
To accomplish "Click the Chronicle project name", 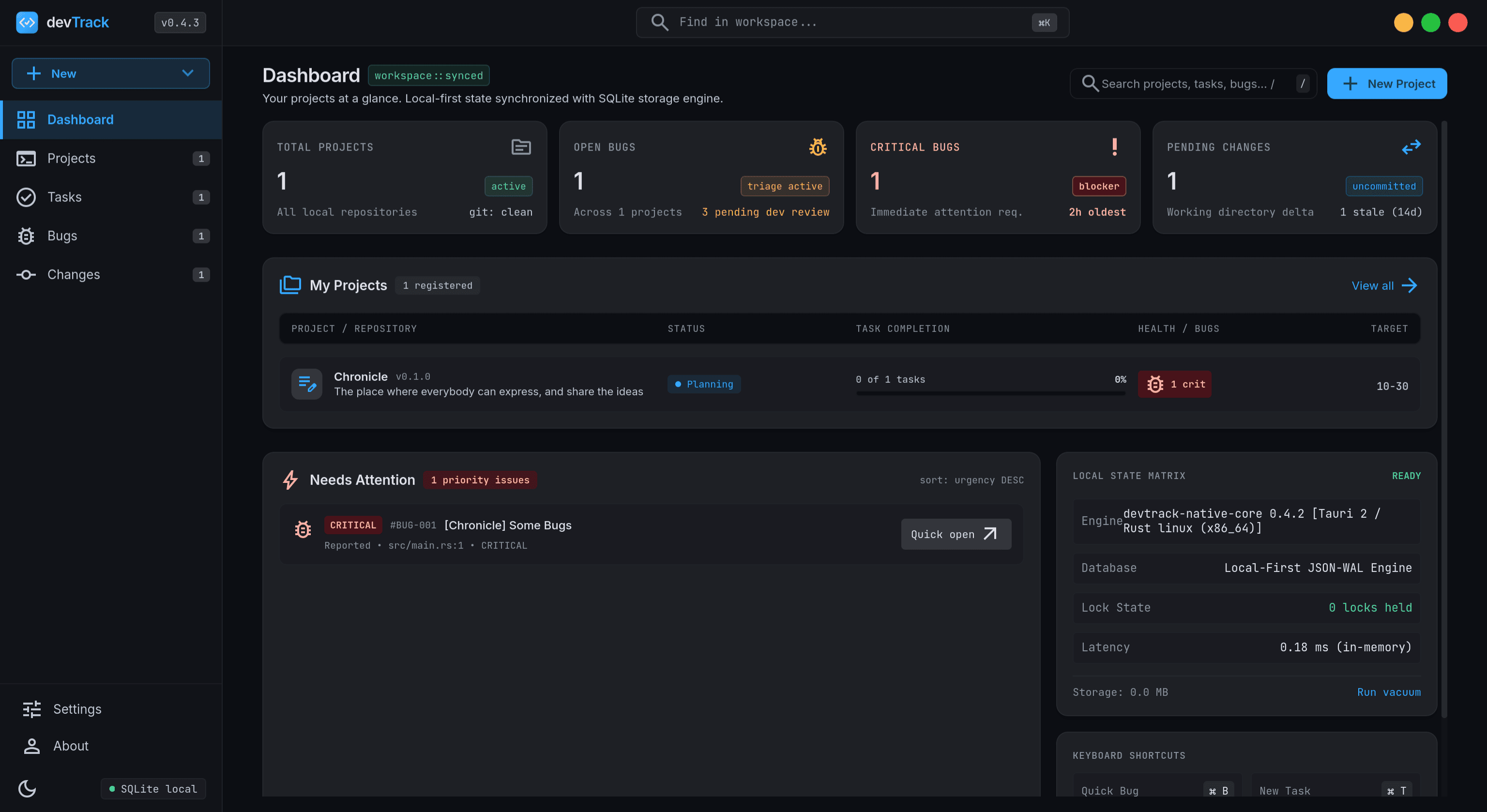I will (360, 376).
